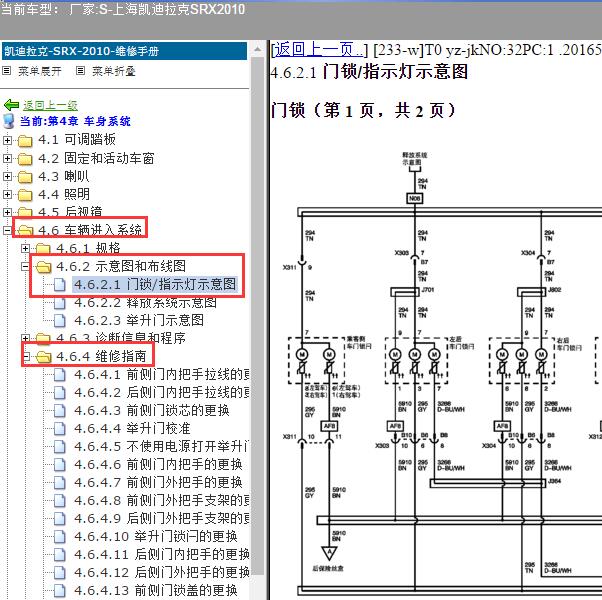Open 4.4 照明 tree item
Image resolution: width=602 pixels, height=600 pixels.
pos(64,194)
